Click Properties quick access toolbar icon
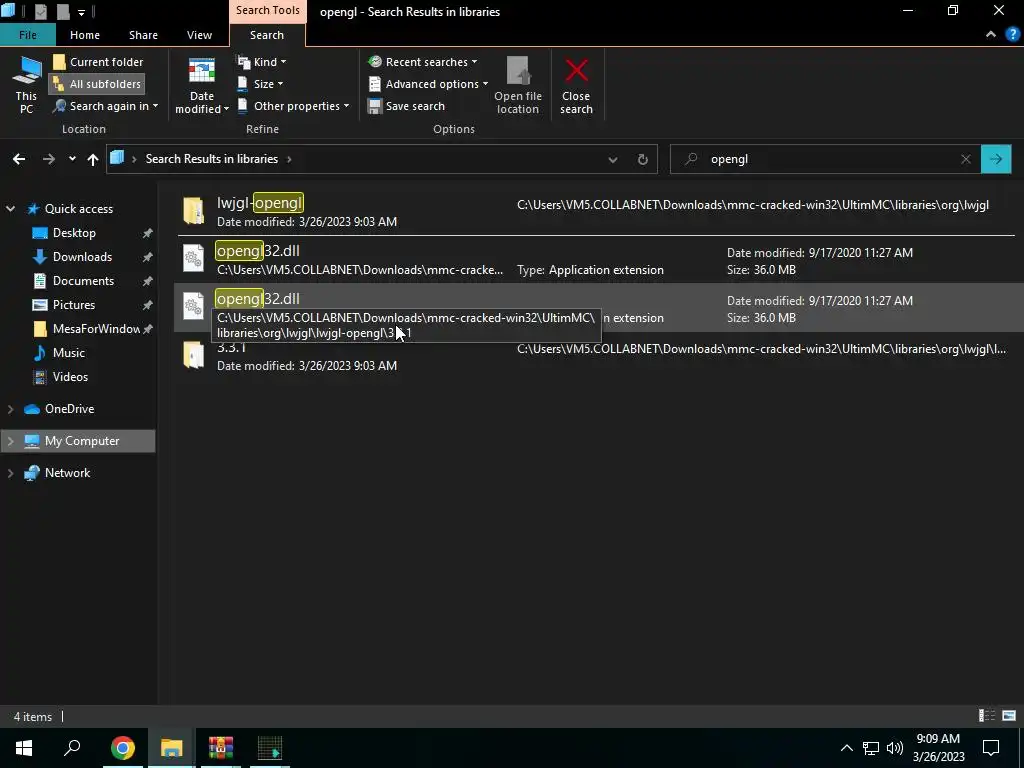 pyautogui.click(x=40, y=11)
